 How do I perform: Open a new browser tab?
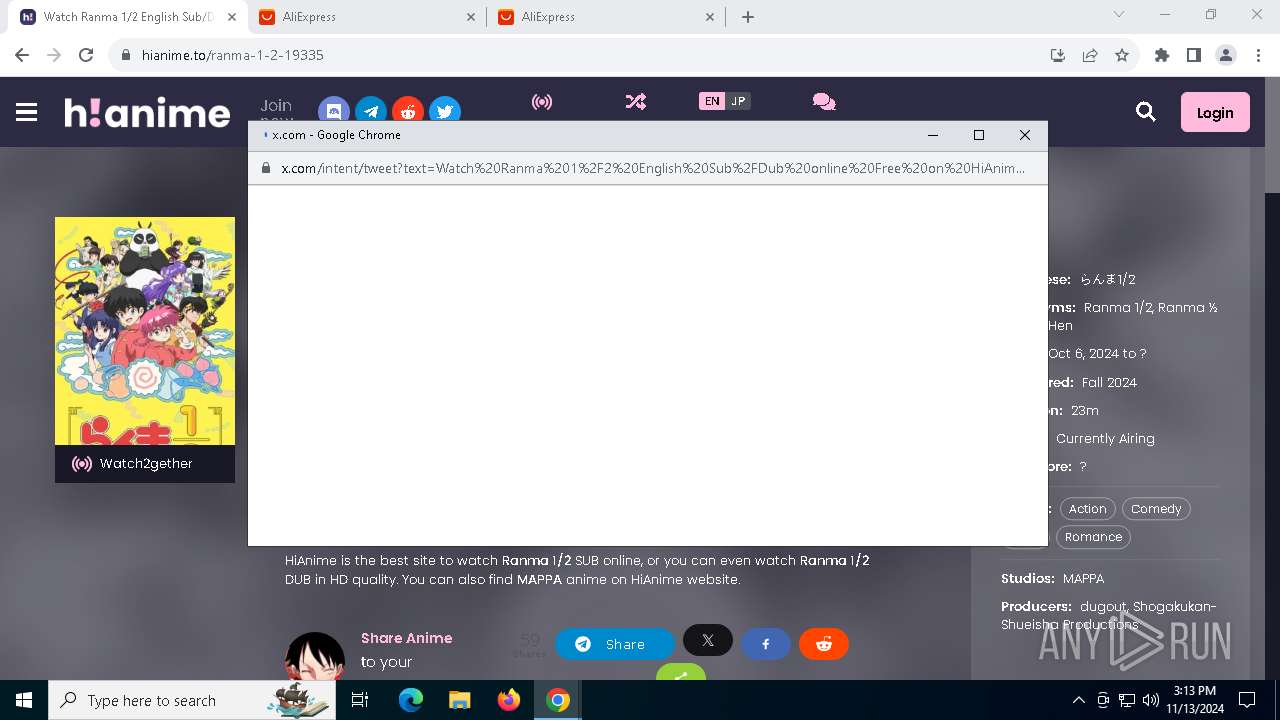tap(748, 17)
